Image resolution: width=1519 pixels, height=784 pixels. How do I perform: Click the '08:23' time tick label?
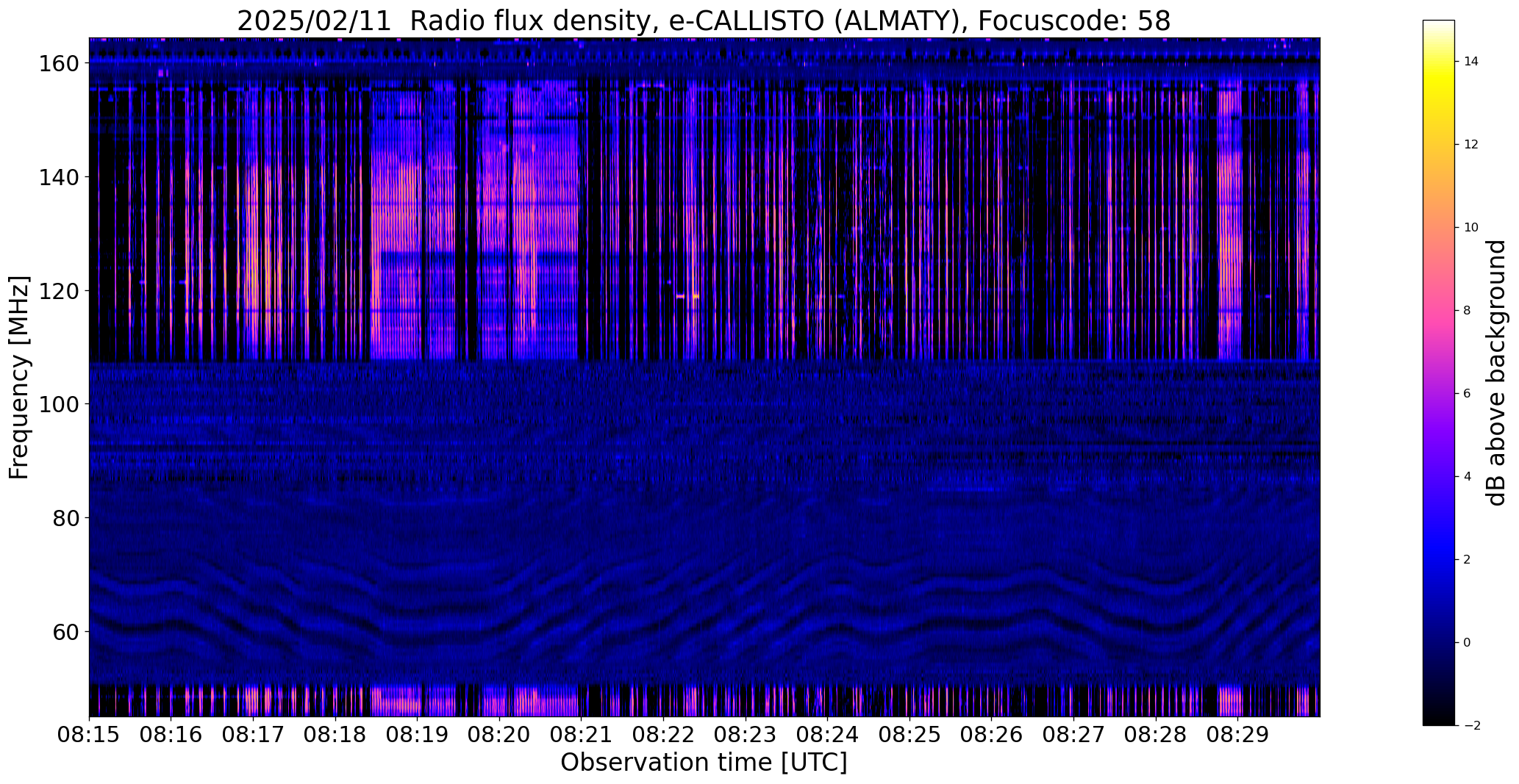point(746,735)
